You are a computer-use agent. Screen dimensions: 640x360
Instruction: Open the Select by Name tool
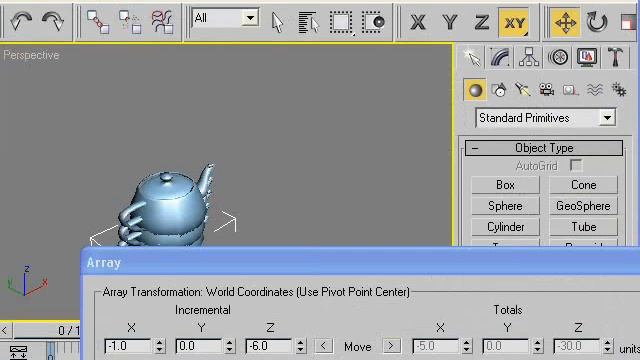click(308, 22)
